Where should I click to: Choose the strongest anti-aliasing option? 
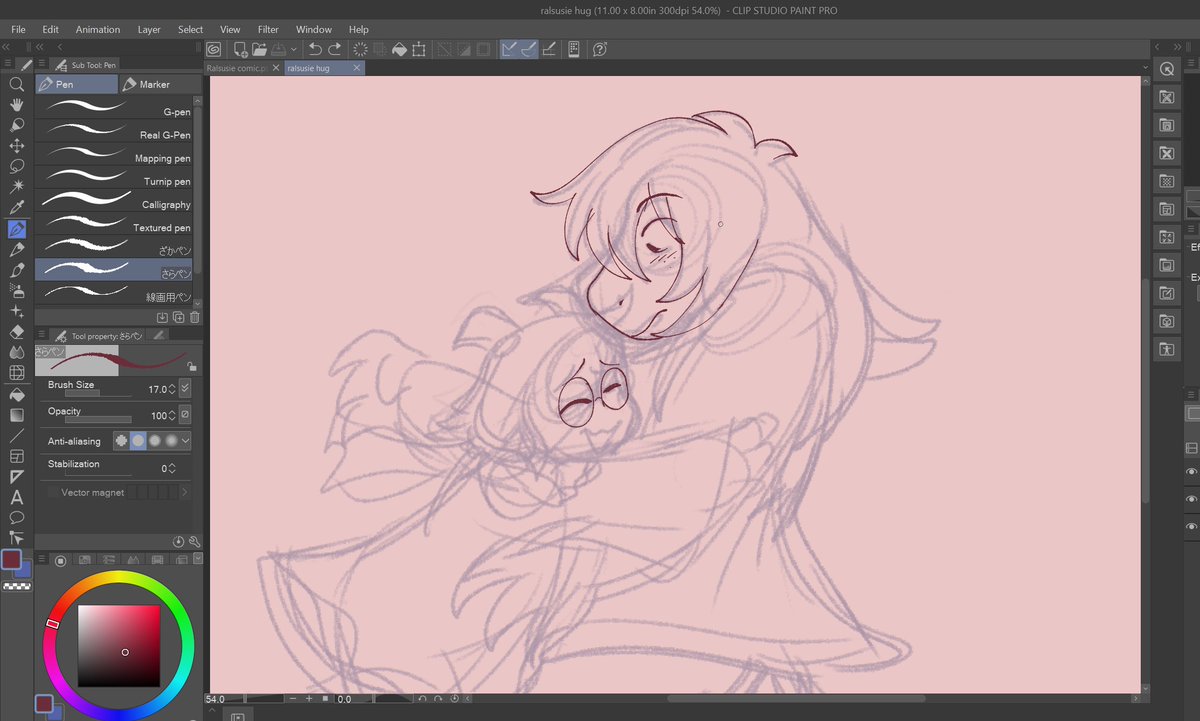[171, 440]
